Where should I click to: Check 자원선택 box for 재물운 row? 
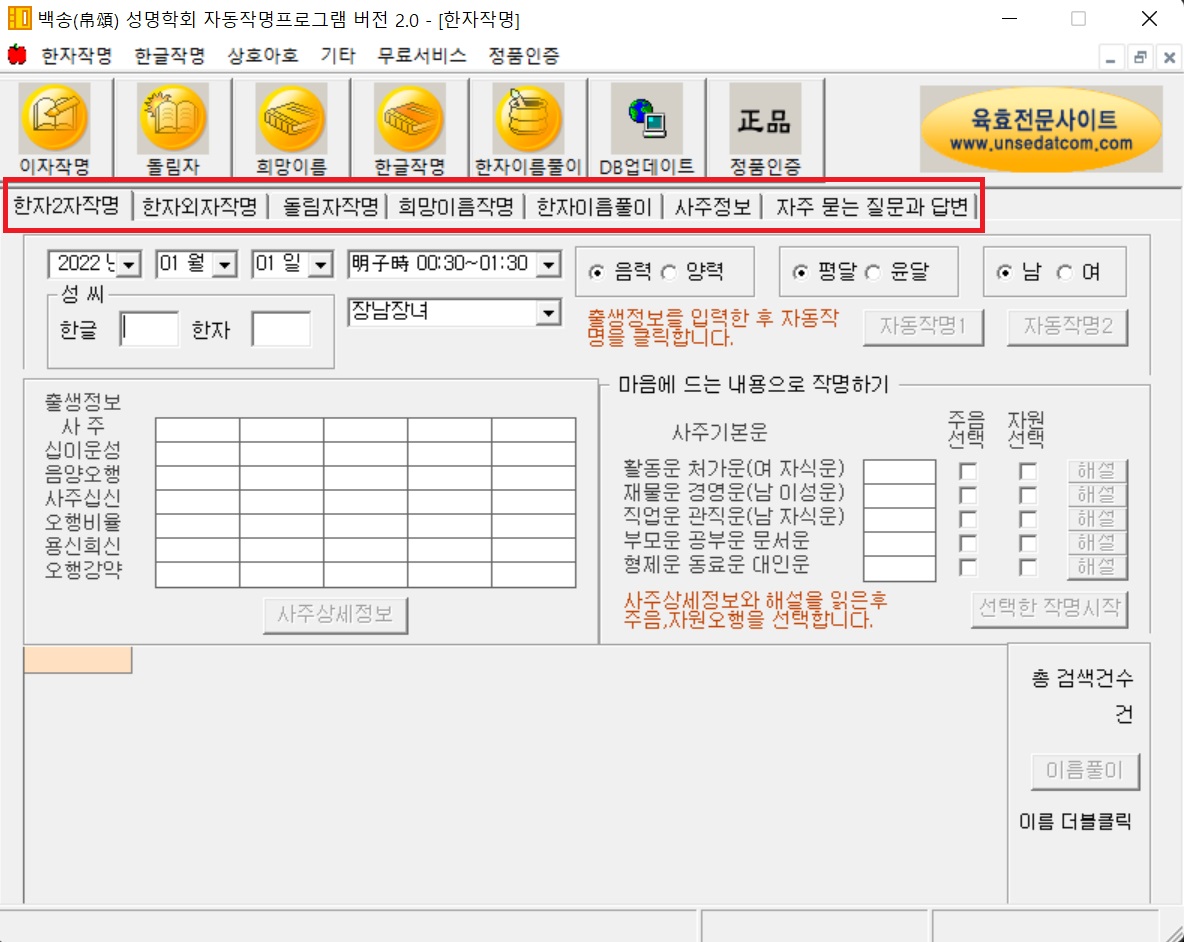(x=1028, y=496)
